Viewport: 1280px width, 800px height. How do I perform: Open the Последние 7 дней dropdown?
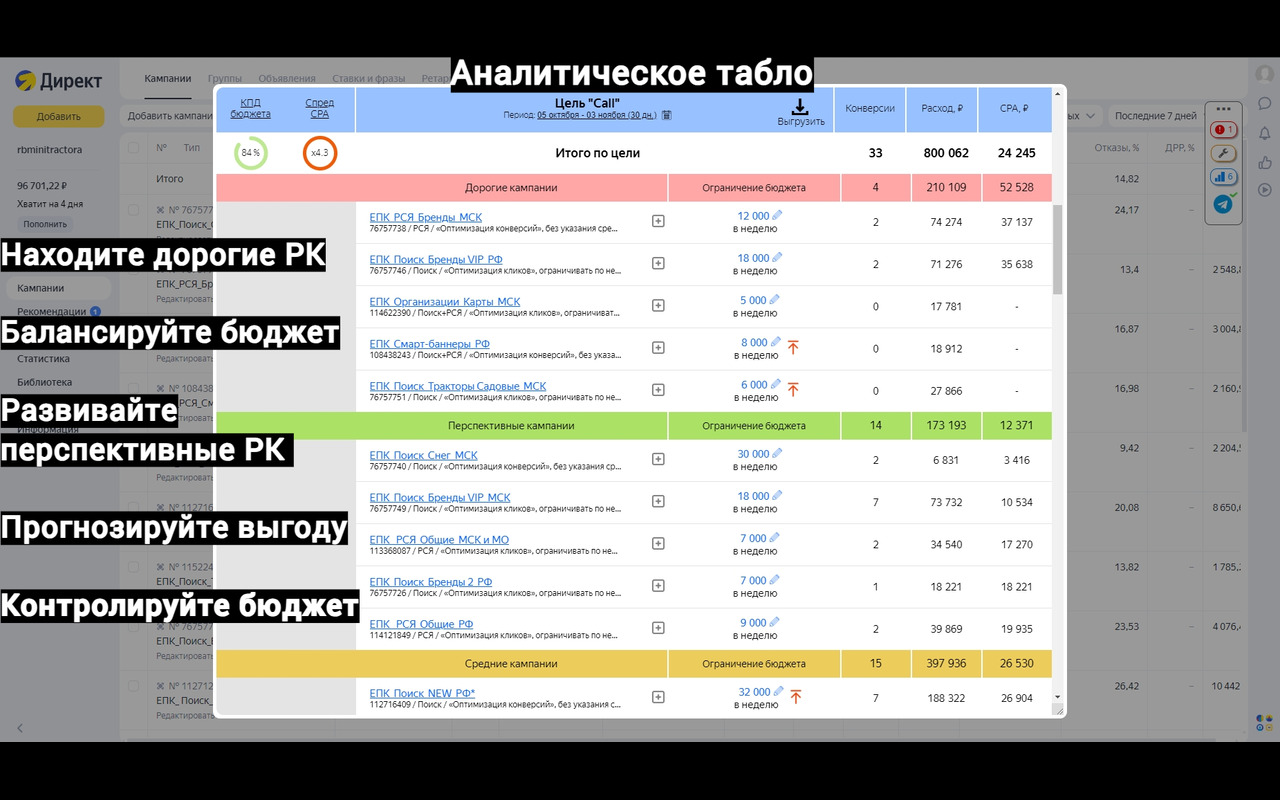[x=1157, y=117]
